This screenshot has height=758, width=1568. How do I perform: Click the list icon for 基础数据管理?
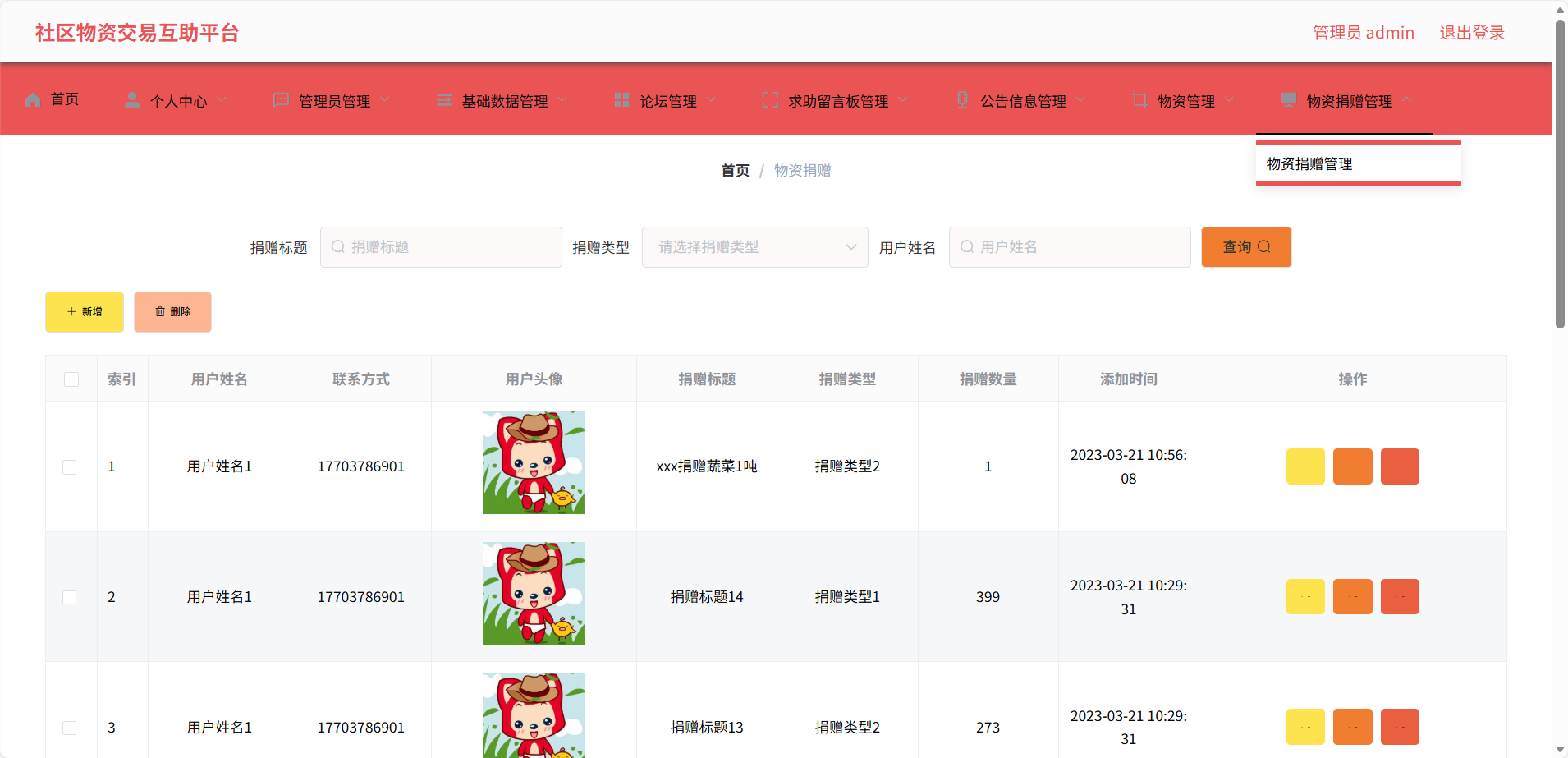click(x=444, y=100)
